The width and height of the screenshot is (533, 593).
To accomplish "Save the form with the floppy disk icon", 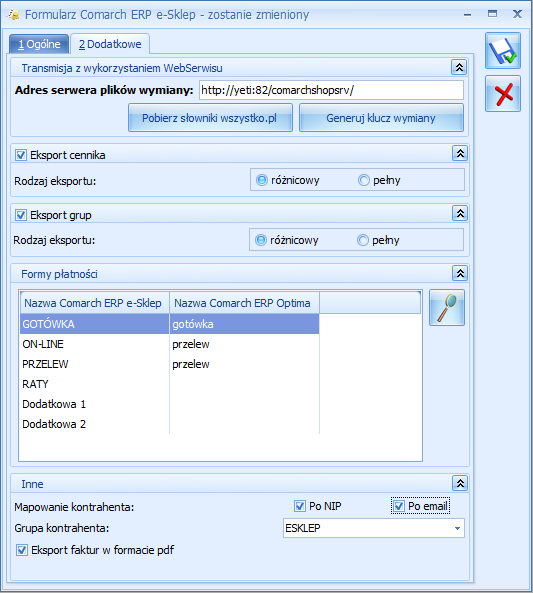I will 503,51.
